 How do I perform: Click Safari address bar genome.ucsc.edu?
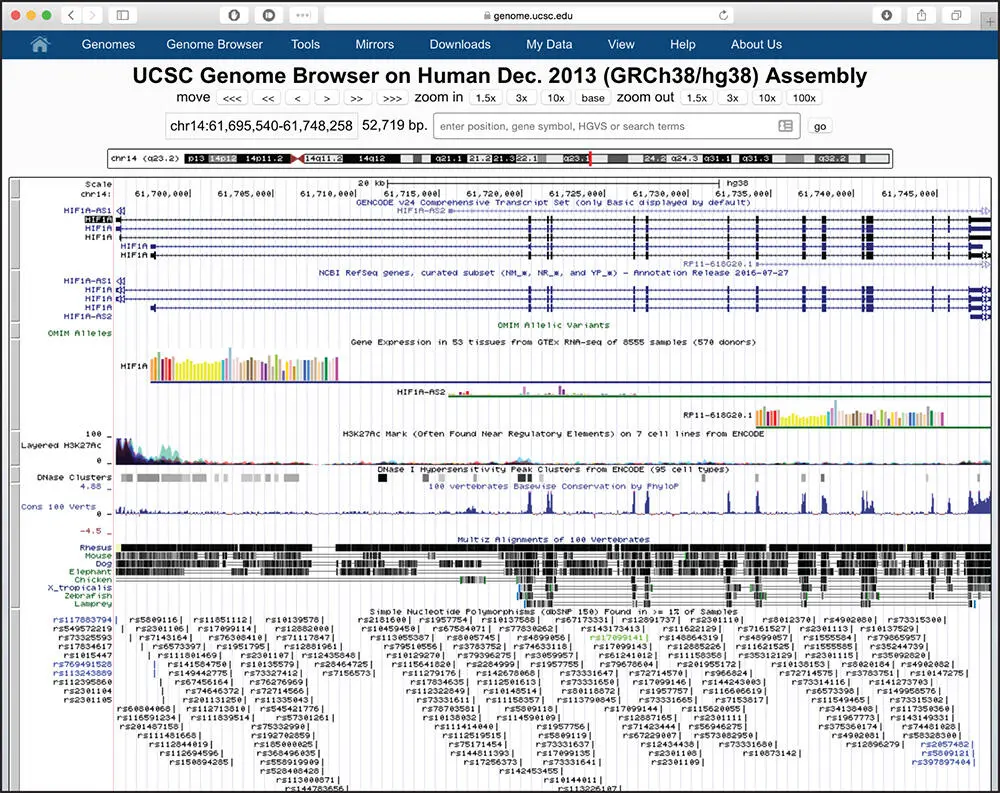coord(529,15)
